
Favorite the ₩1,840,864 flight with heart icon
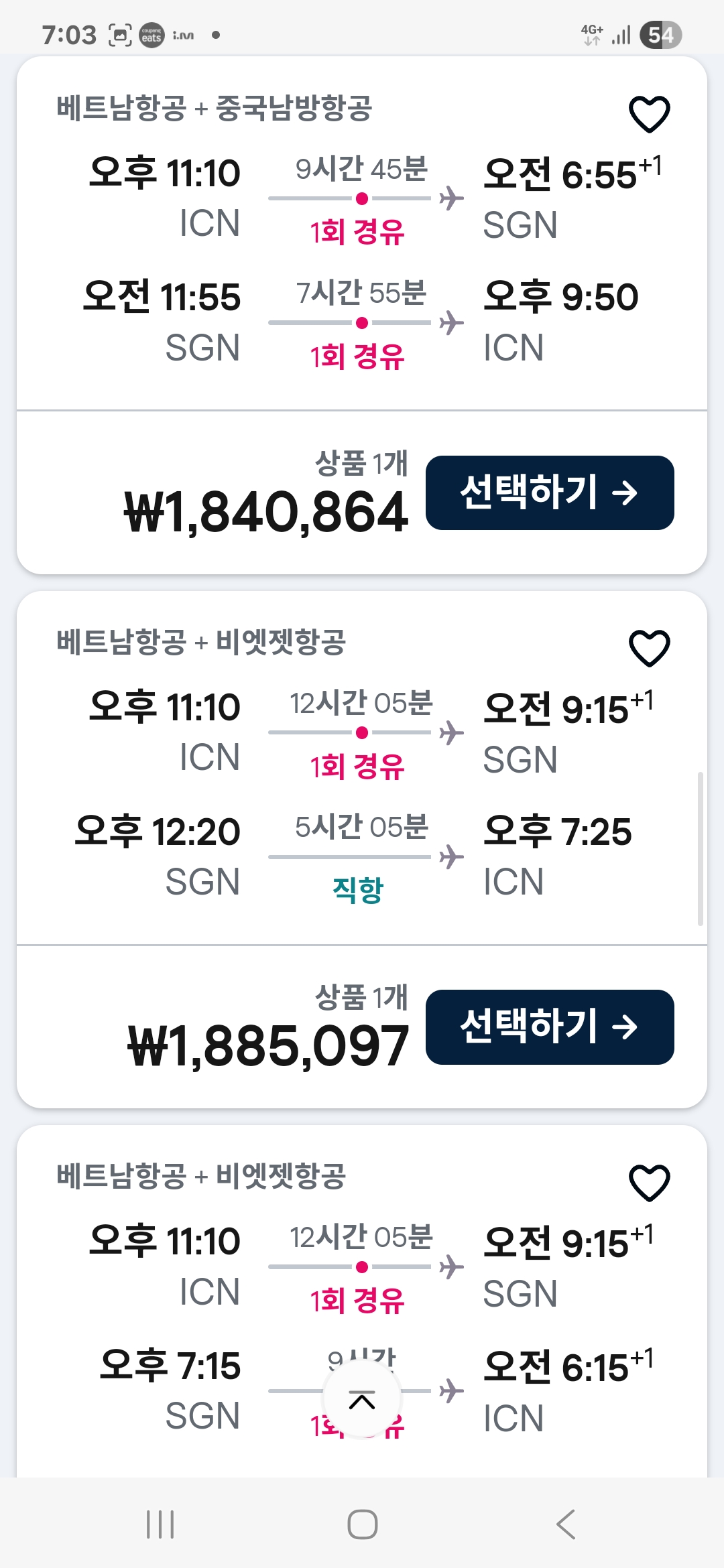[649, 114]
